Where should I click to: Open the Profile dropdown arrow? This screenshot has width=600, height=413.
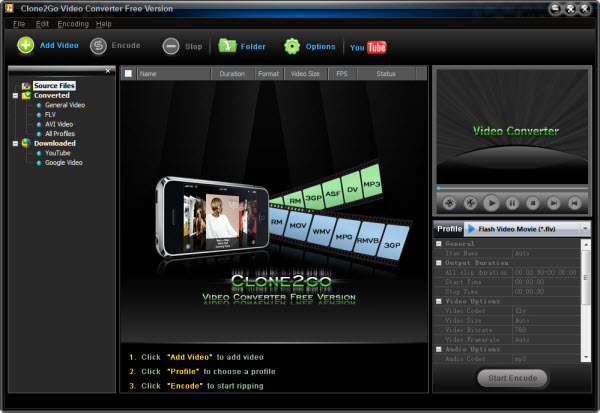pyautogui.click(x=585, y=229)
